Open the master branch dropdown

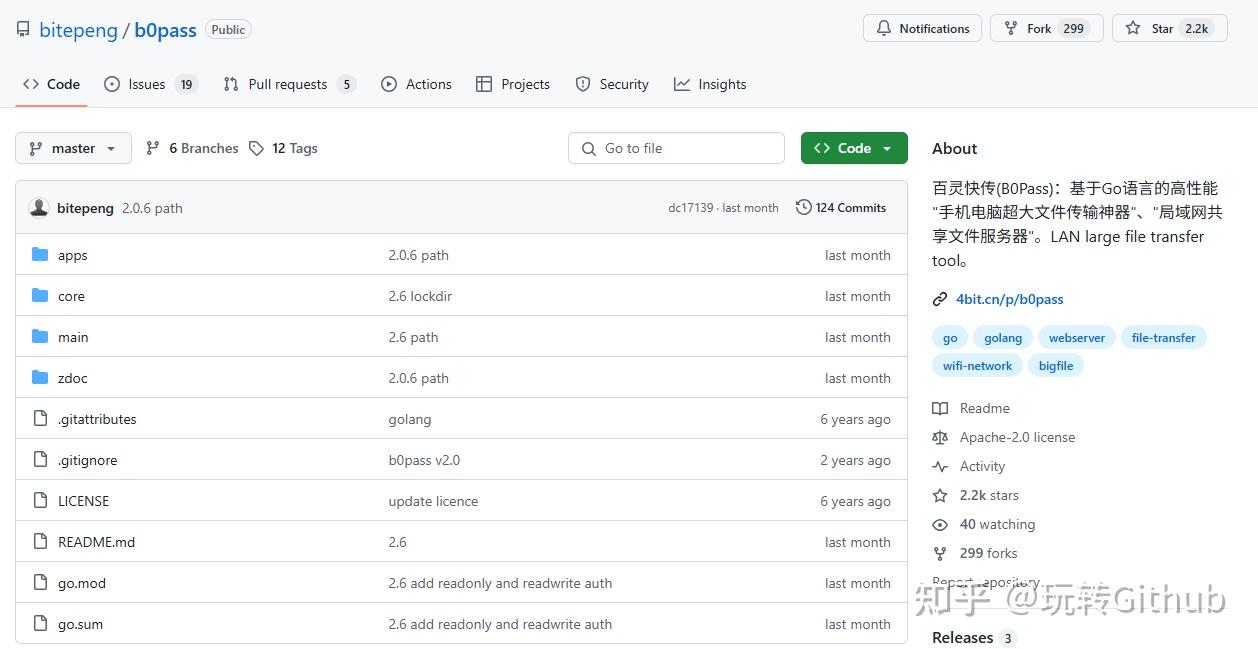tap(73, 148)
